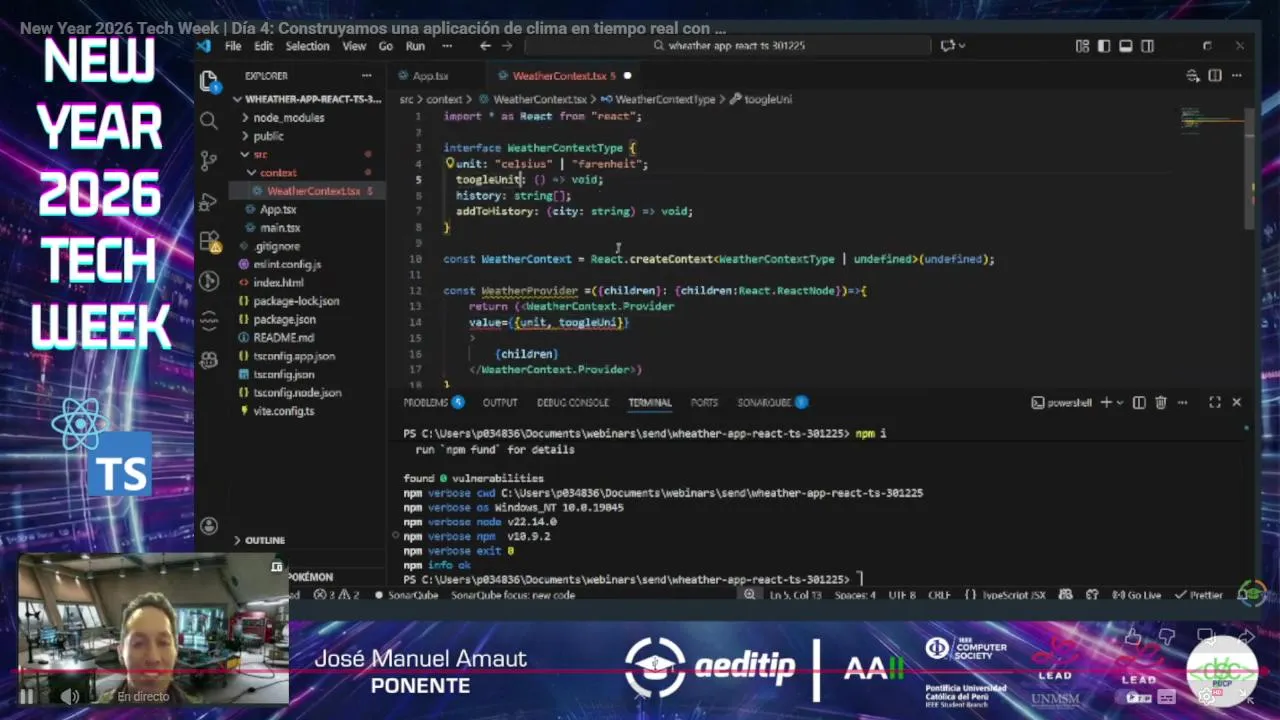Viewport: 1280px width, 720px height.
Task: Open index.html in the explorer
Action: pyautogui.click(x=278, y=283)
